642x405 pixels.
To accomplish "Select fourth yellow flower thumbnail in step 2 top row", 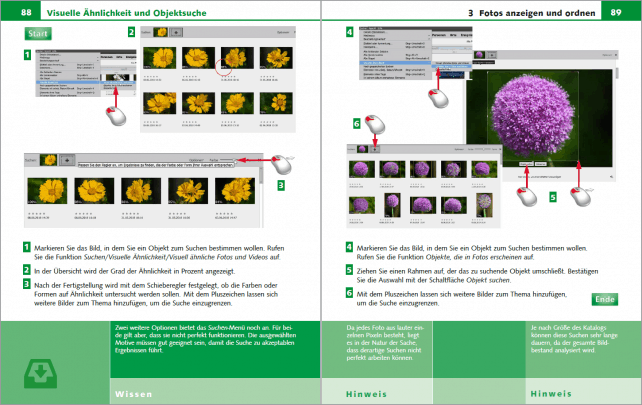I will pyautogui.click(x=276, y=57).
